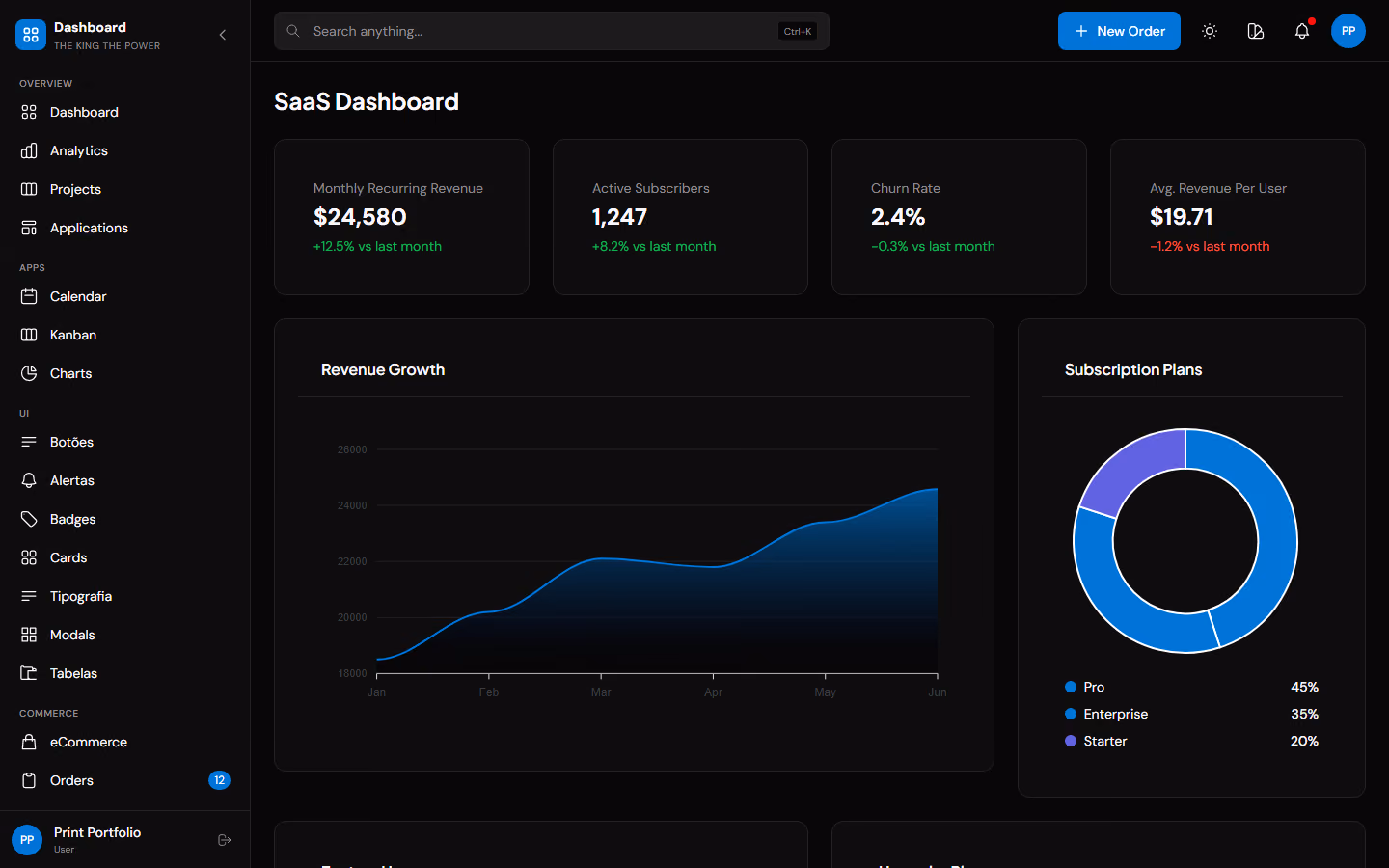
Task: Click the Print Portfolio user profile
Action: click(77, 840)
